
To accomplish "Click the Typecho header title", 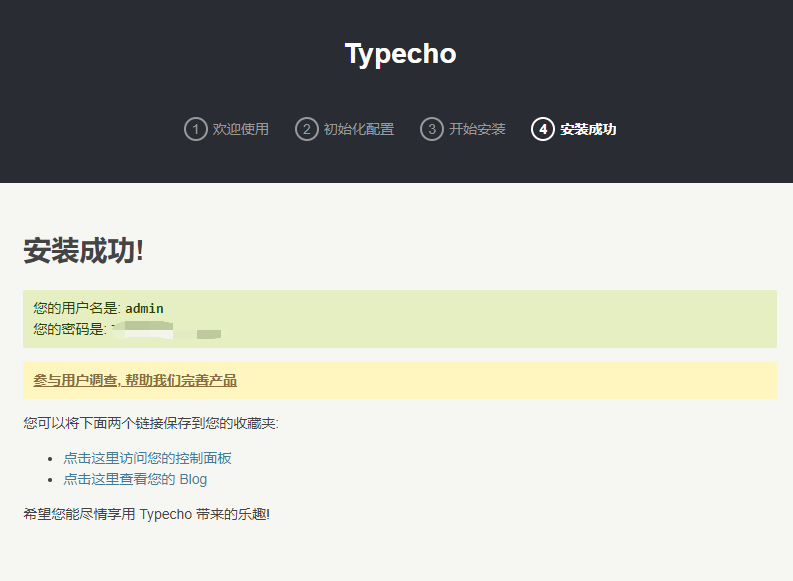I will point(400,54).
